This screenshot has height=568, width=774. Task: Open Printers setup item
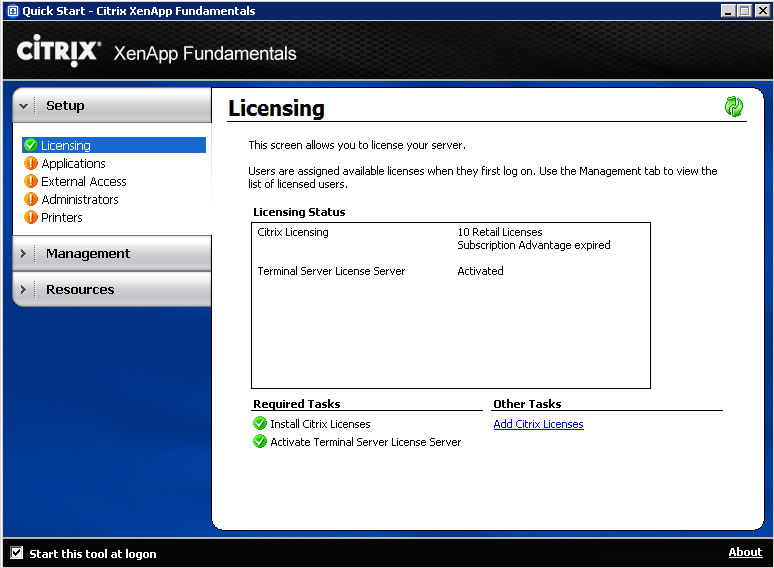click(x=61, y=218)
